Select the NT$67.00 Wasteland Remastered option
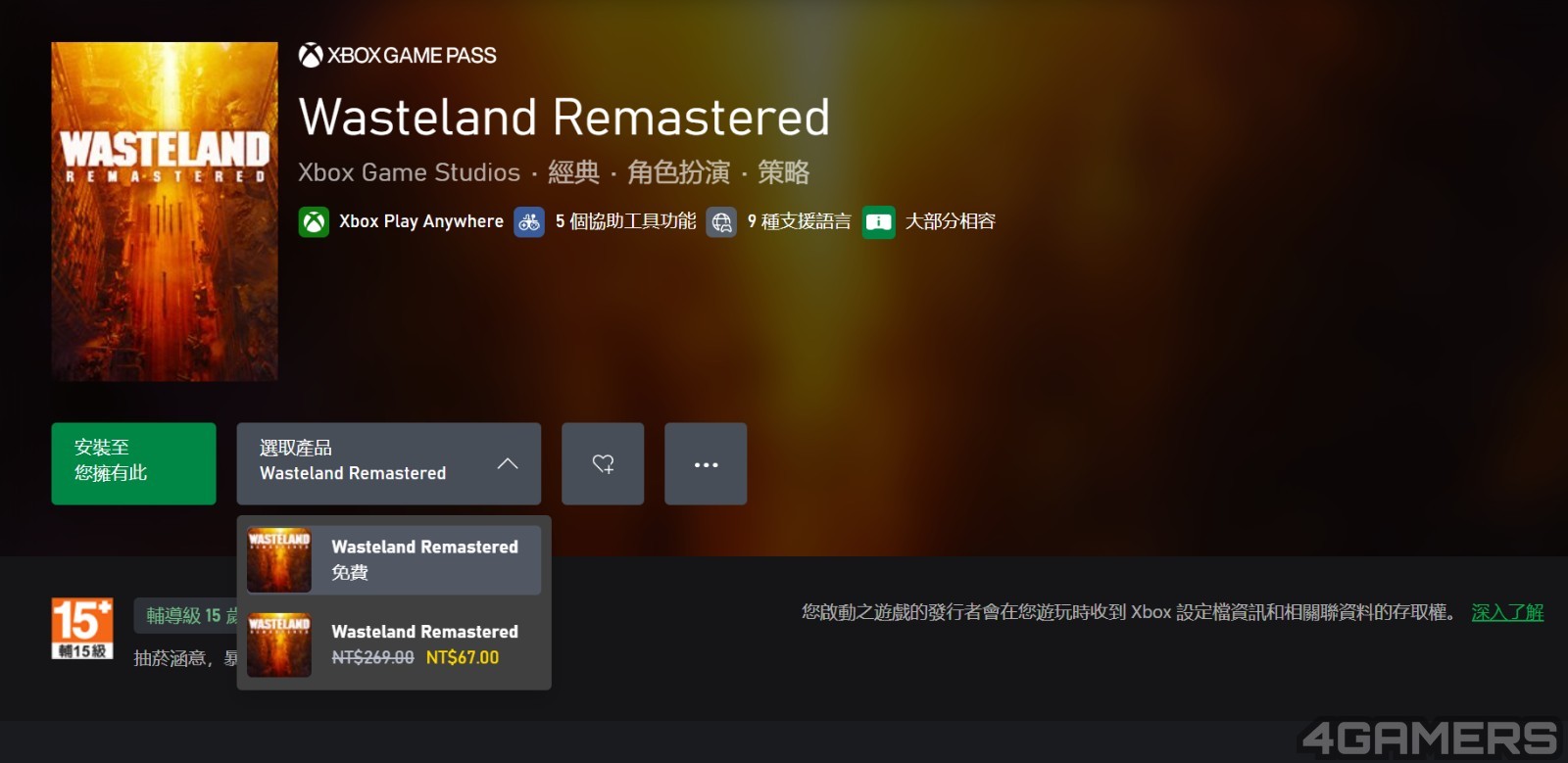Screen dimensions: 1568x763 point(394,644)
